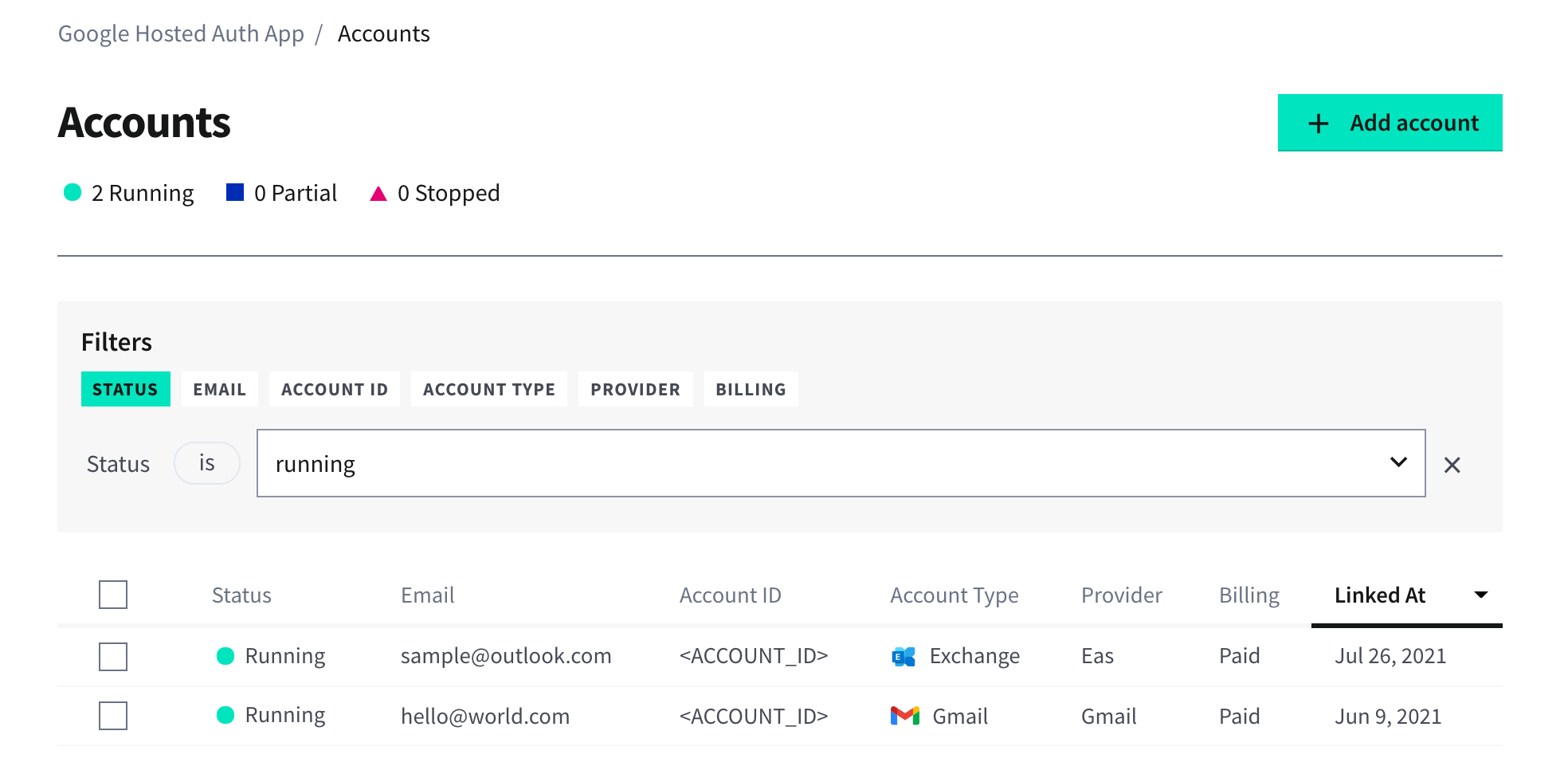Click the X to remove the Status filter
The height and width of the screenshot is (770, 1568).
pyautogui.click(x=1452, y=465)
